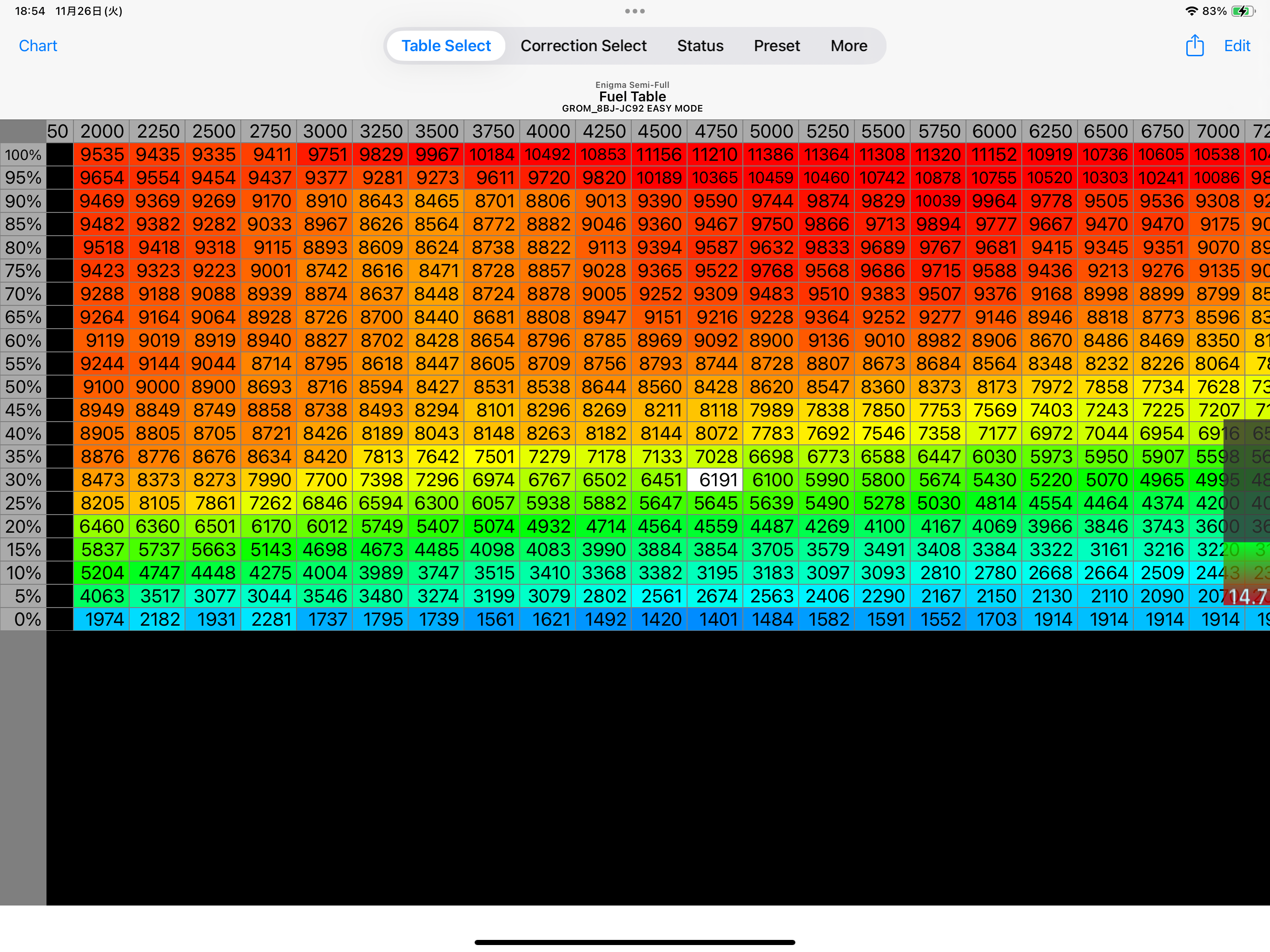The width and height of the screenshot is (1270, 952).
Task: Tap the share icon in top bar
Action: click(x=1195, y=46)
